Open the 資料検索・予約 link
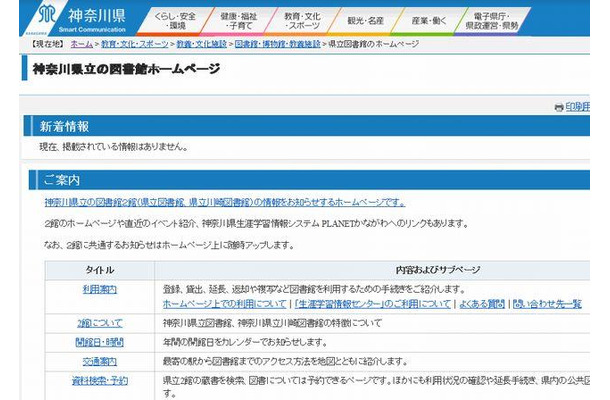The width and height of the screenshot is (610, 400). click(100, 381)
